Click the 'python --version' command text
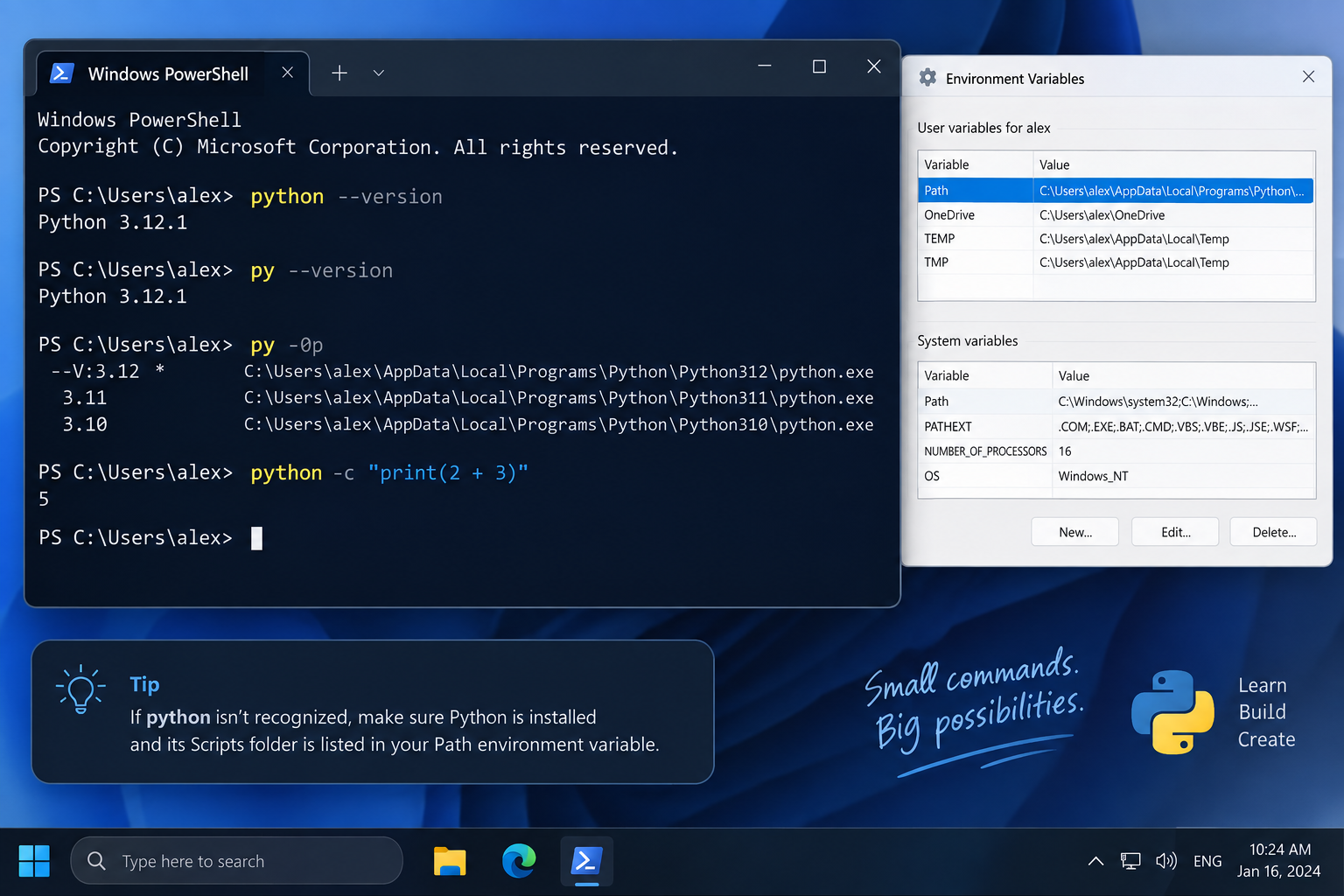This screenshot has width=1344, height=896. tap(346, 197)
